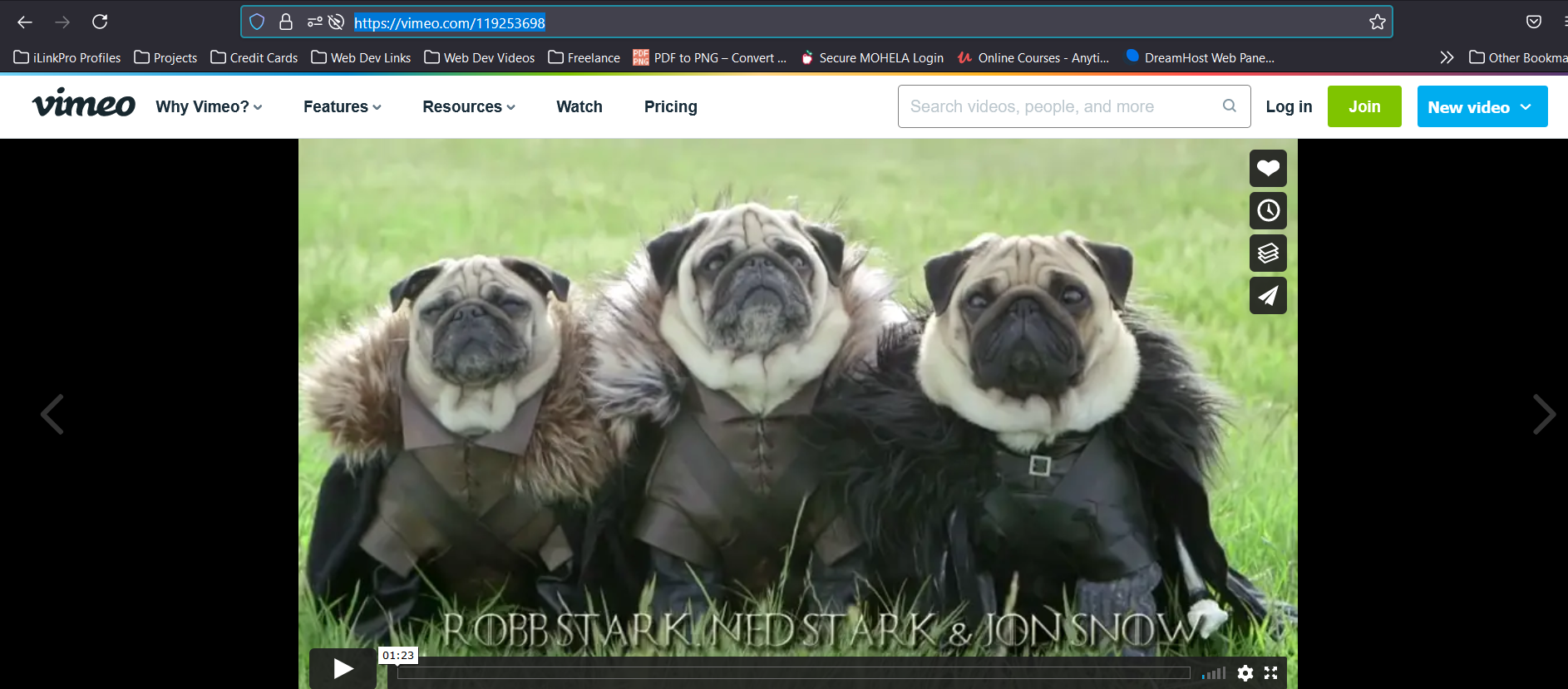Click the blocked autoplay indicator icon
The image size is (1568, 689).
tap(336, 22)
